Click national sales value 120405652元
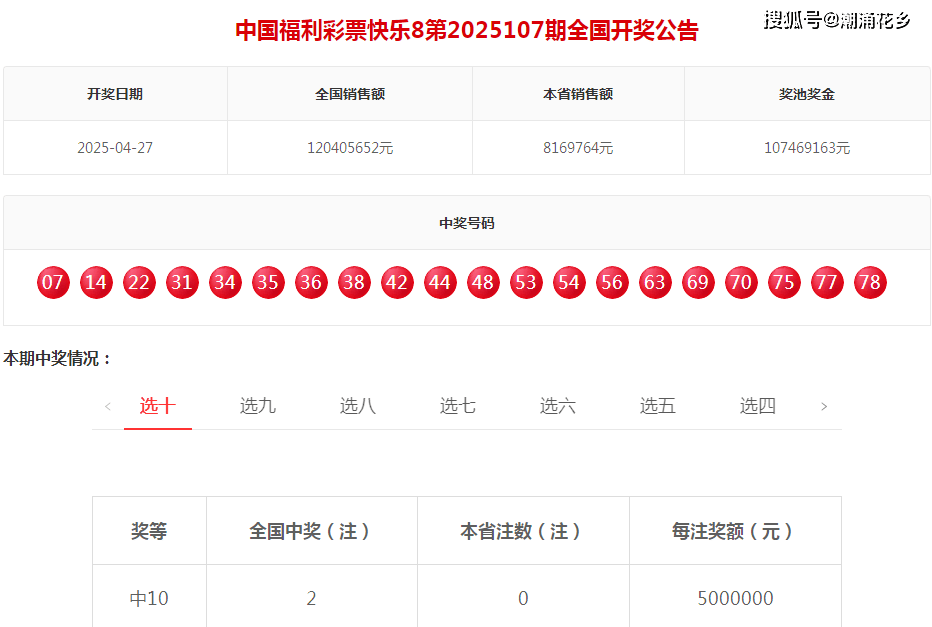This screenshot has height=627, width=932. click(350, 148)
